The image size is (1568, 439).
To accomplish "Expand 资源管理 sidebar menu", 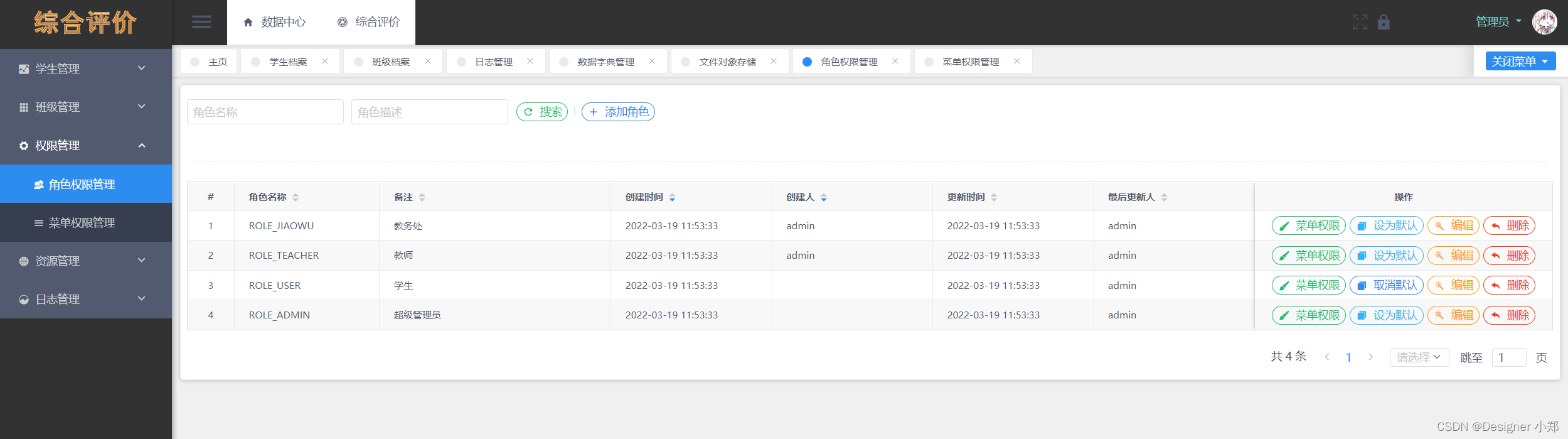I will coord(86,261).
